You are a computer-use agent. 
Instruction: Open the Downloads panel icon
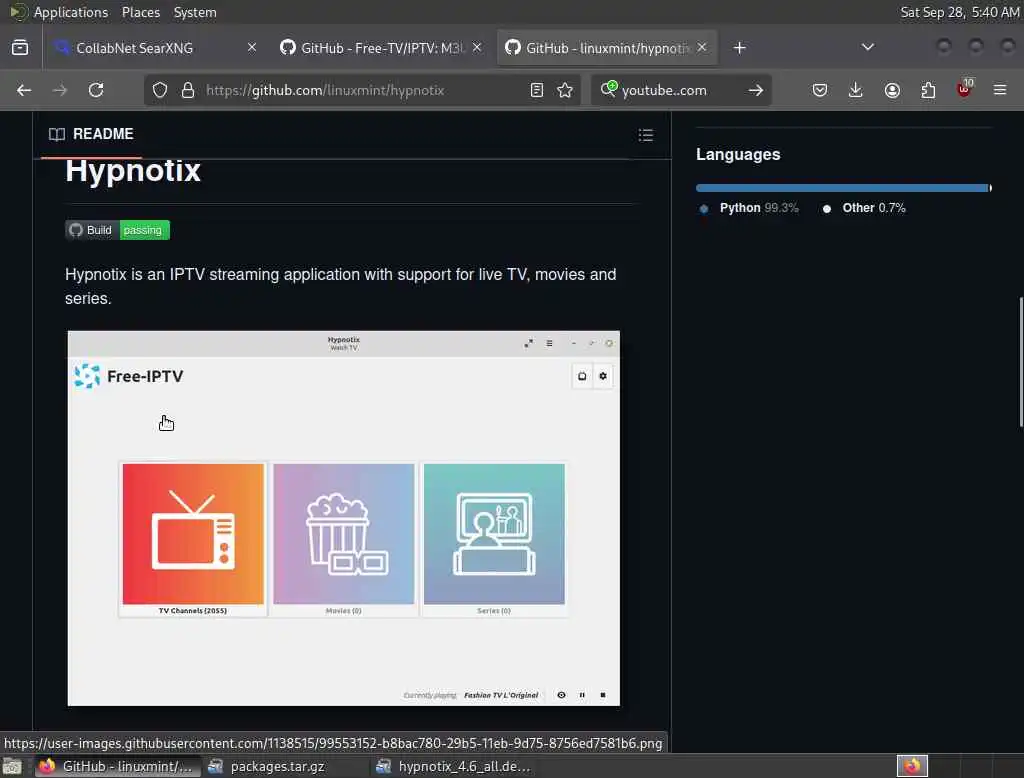pos(856,90)
